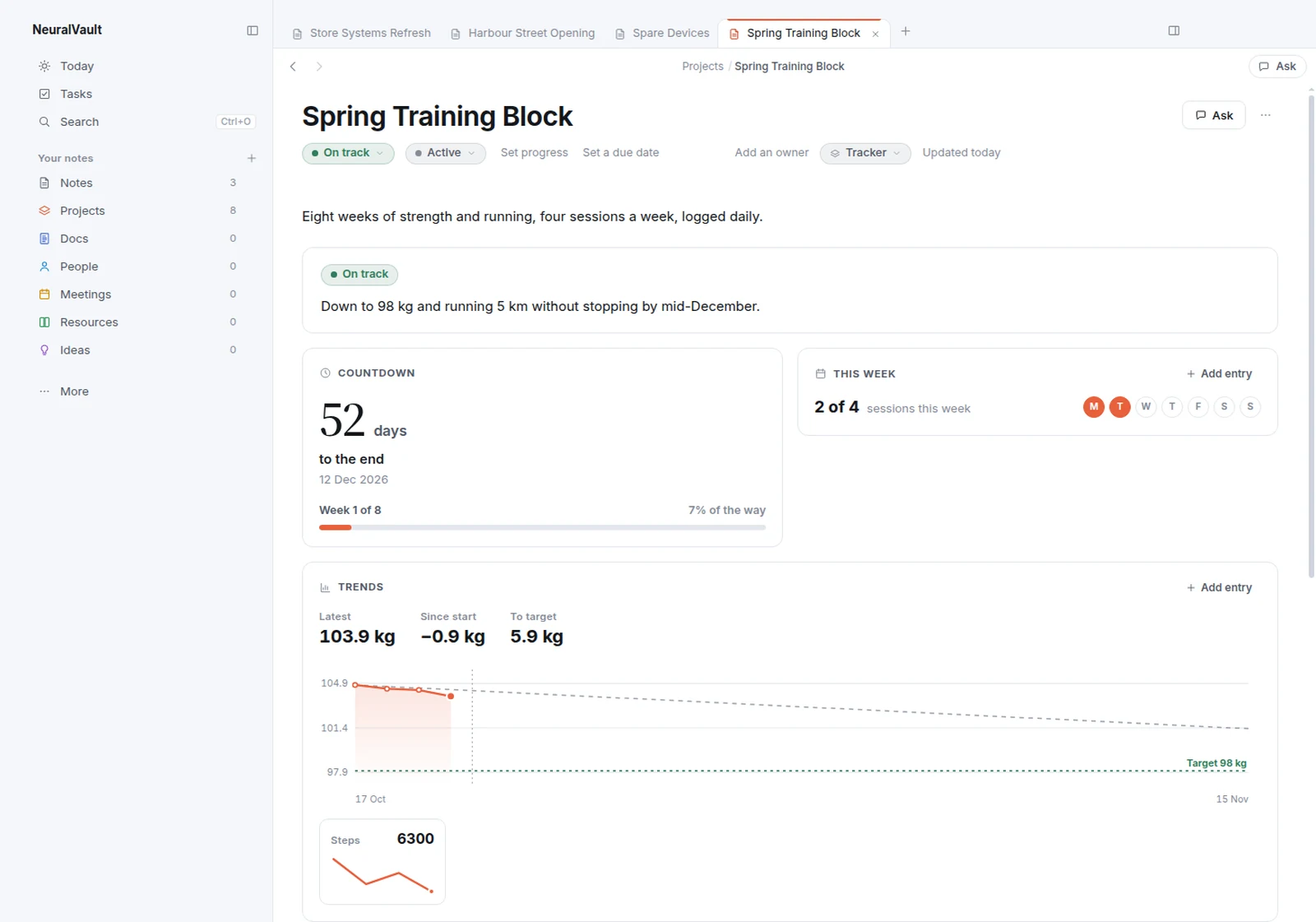Open a new tab with plus
Image resolution: width=1316 pixels, height=922 pixels.
pos(906,31)
